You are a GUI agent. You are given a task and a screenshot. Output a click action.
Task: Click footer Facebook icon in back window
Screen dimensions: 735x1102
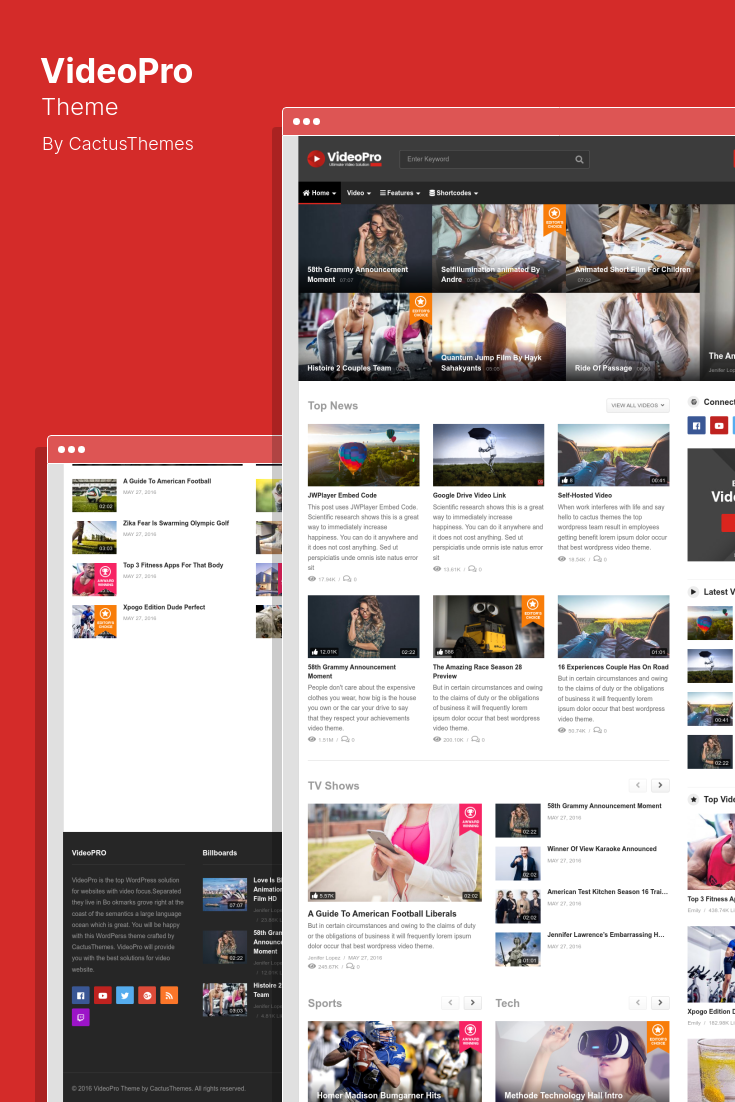coord(81,995)
